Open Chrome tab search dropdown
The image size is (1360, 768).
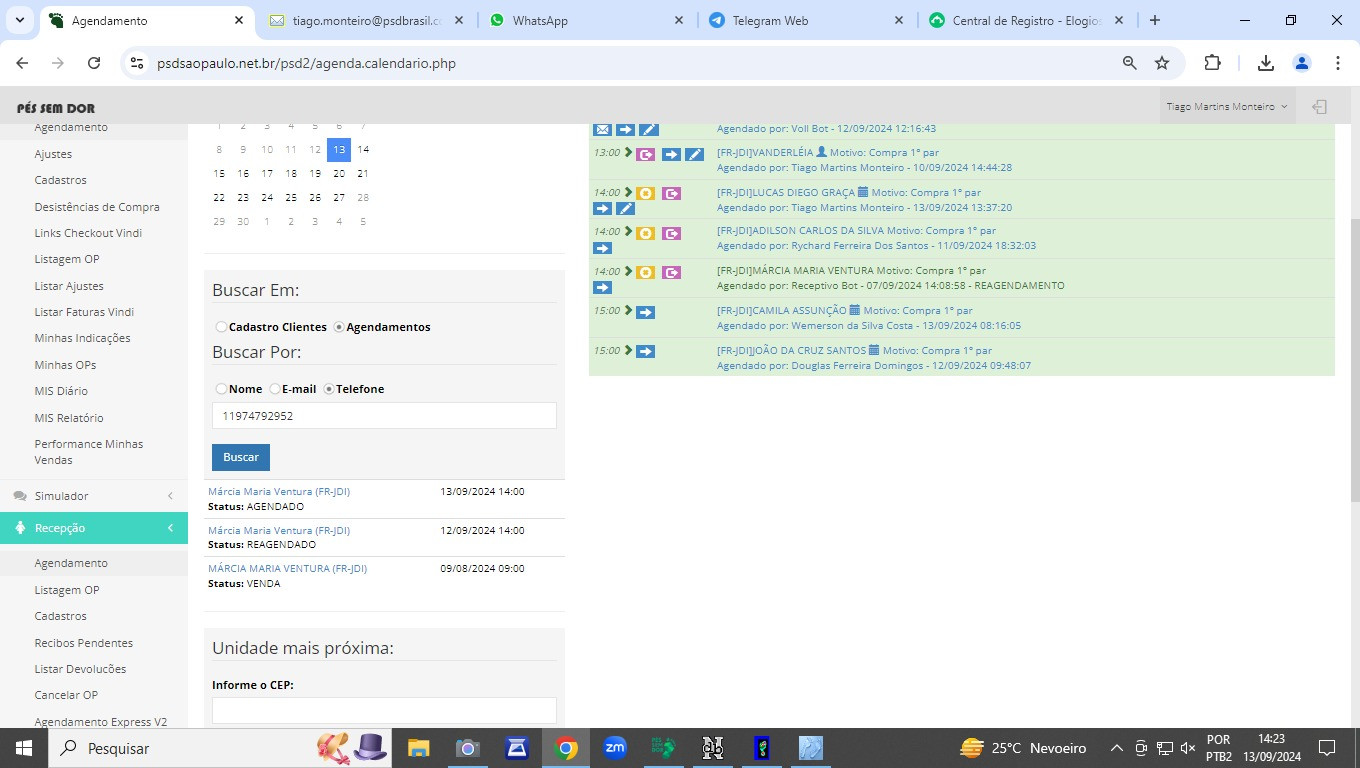(x=19, y=20)
